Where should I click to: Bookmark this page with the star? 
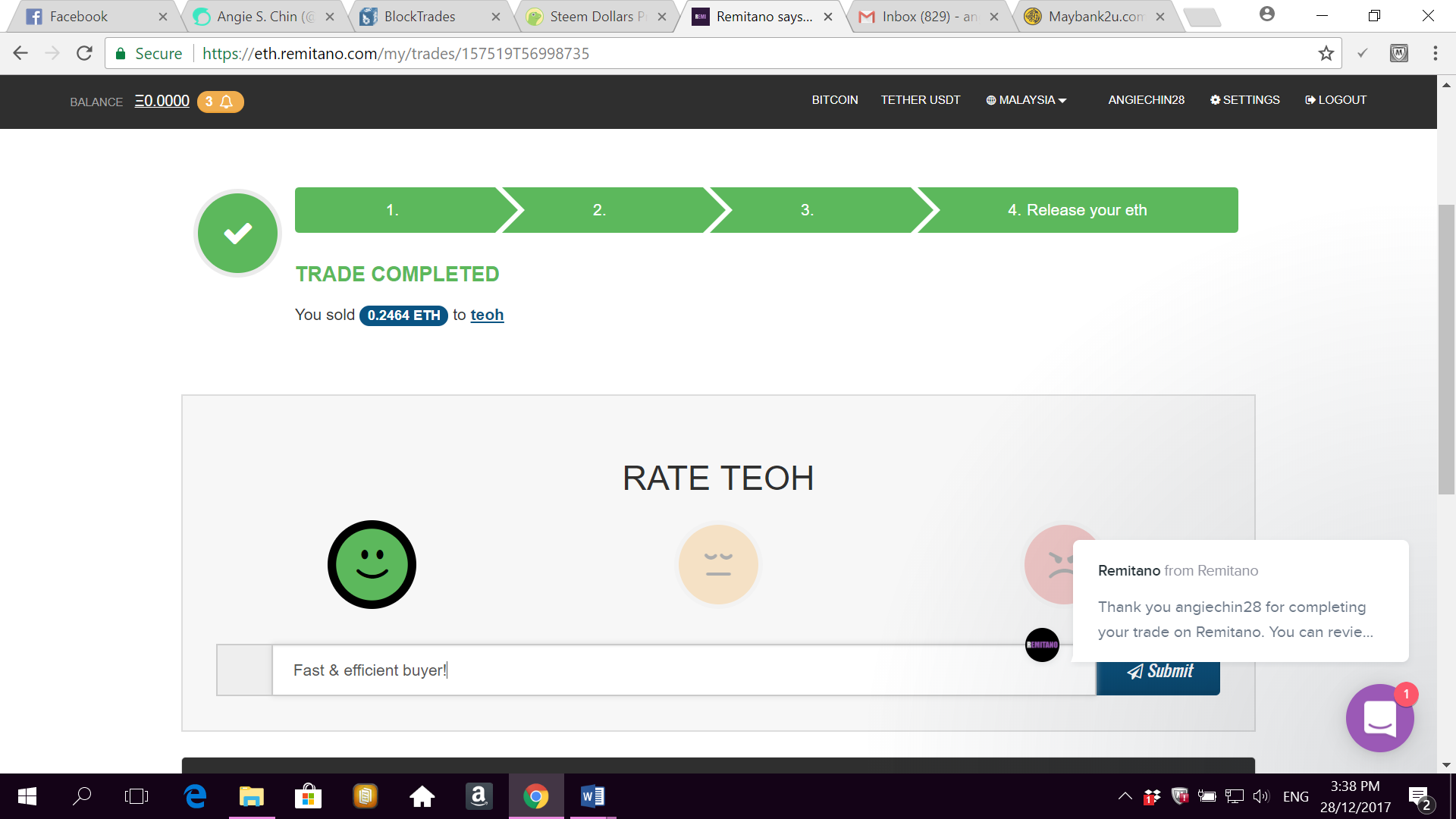pos(1326,53)
